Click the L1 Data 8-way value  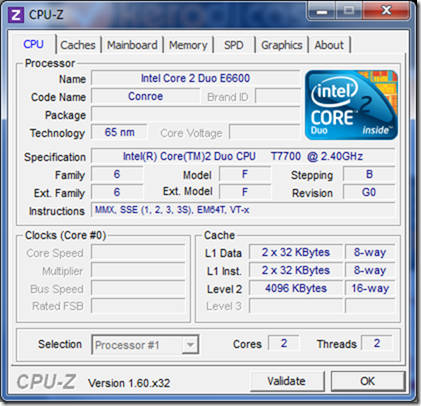370,252
